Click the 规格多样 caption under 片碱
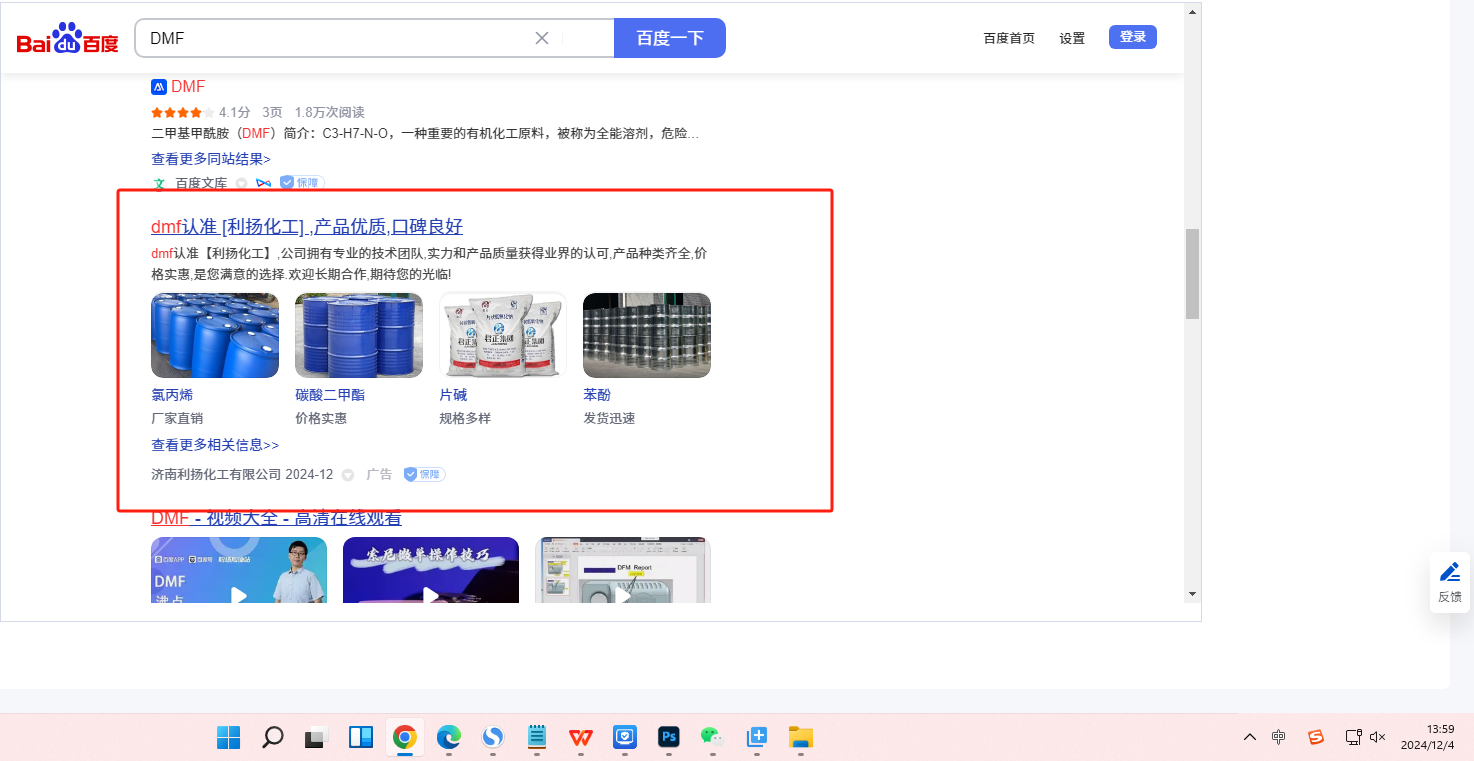This screenshot has height=761, width=1474. (x=465, y=418)
